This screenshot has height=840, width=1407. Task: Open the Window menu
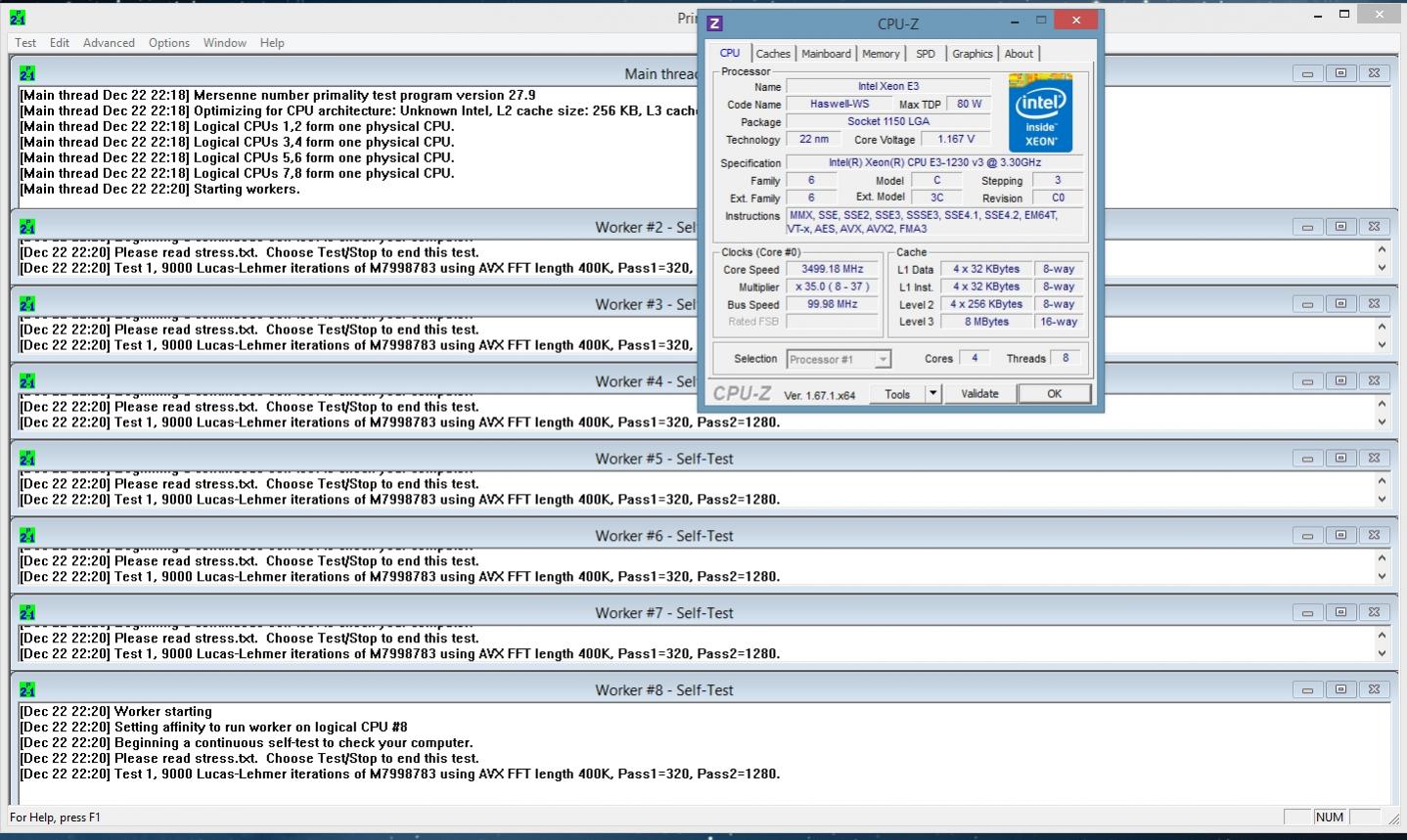(x=225, y=43)
